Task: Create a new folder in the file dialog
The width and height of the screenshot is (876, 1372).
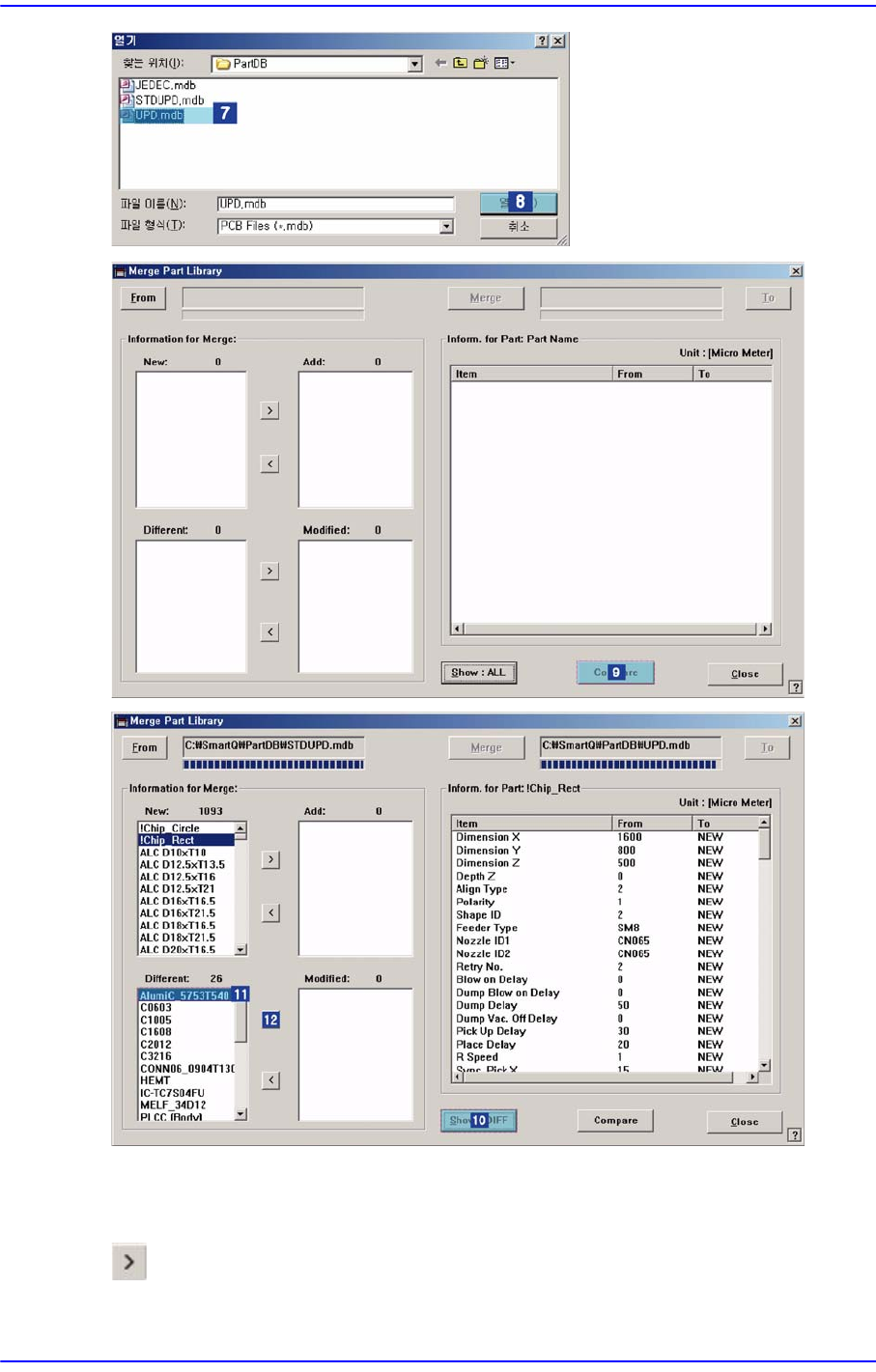Action: [480, 64]
